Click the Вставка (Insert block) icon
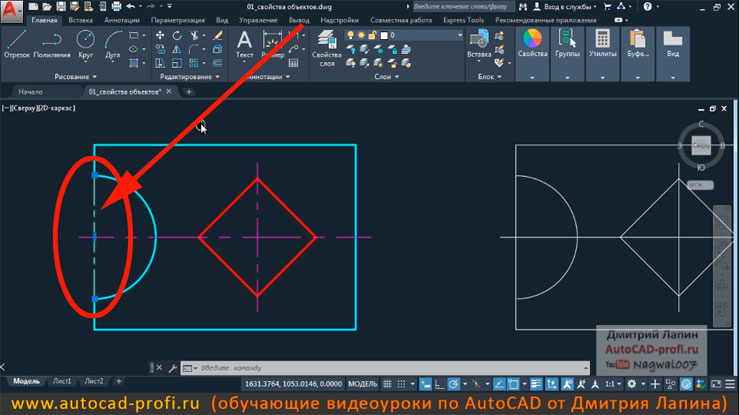This screenshot has width=739, height=415. 479,44
